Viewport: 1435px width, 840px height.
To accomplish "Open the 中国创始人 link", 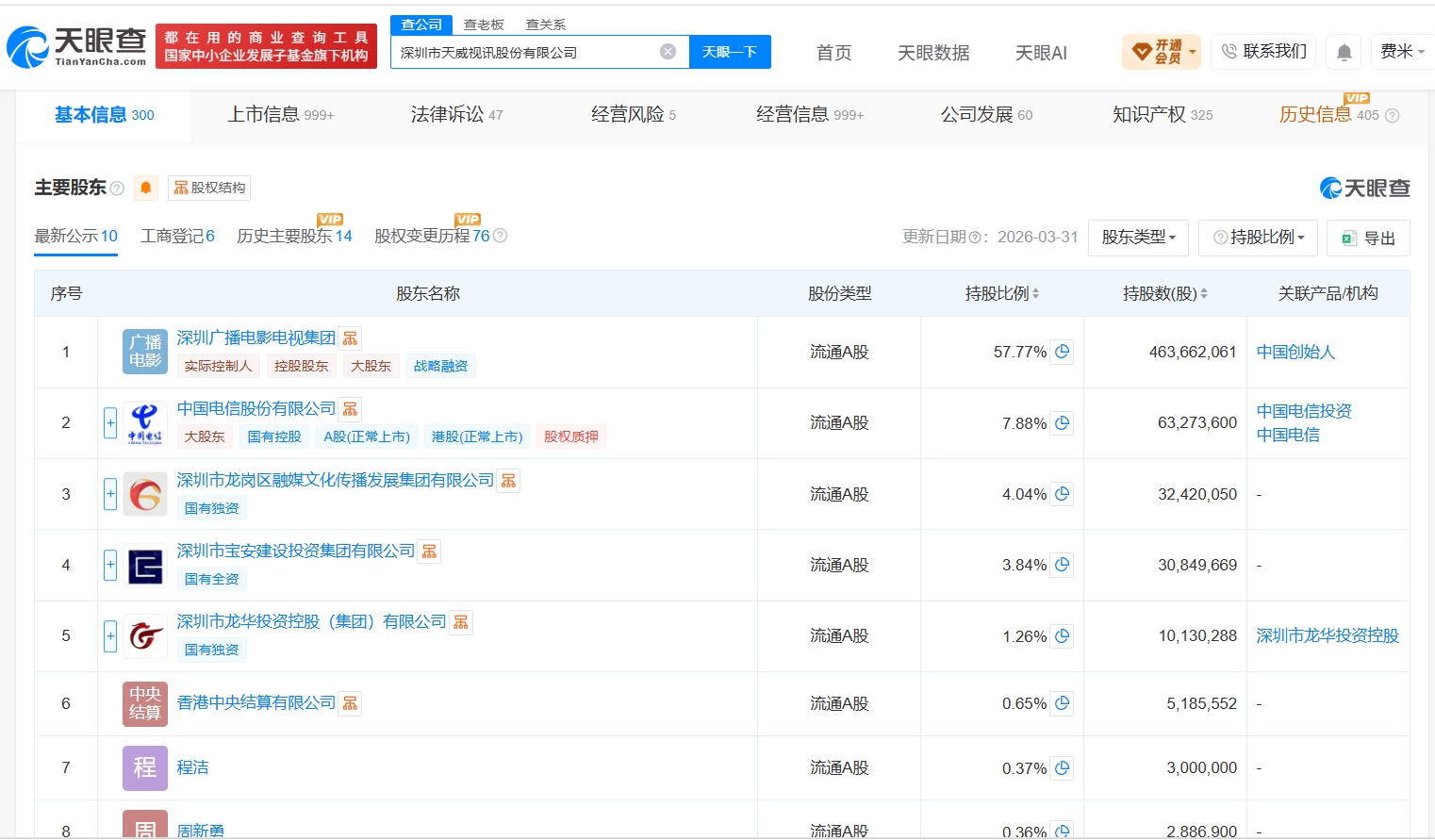I will (1295, 352).
